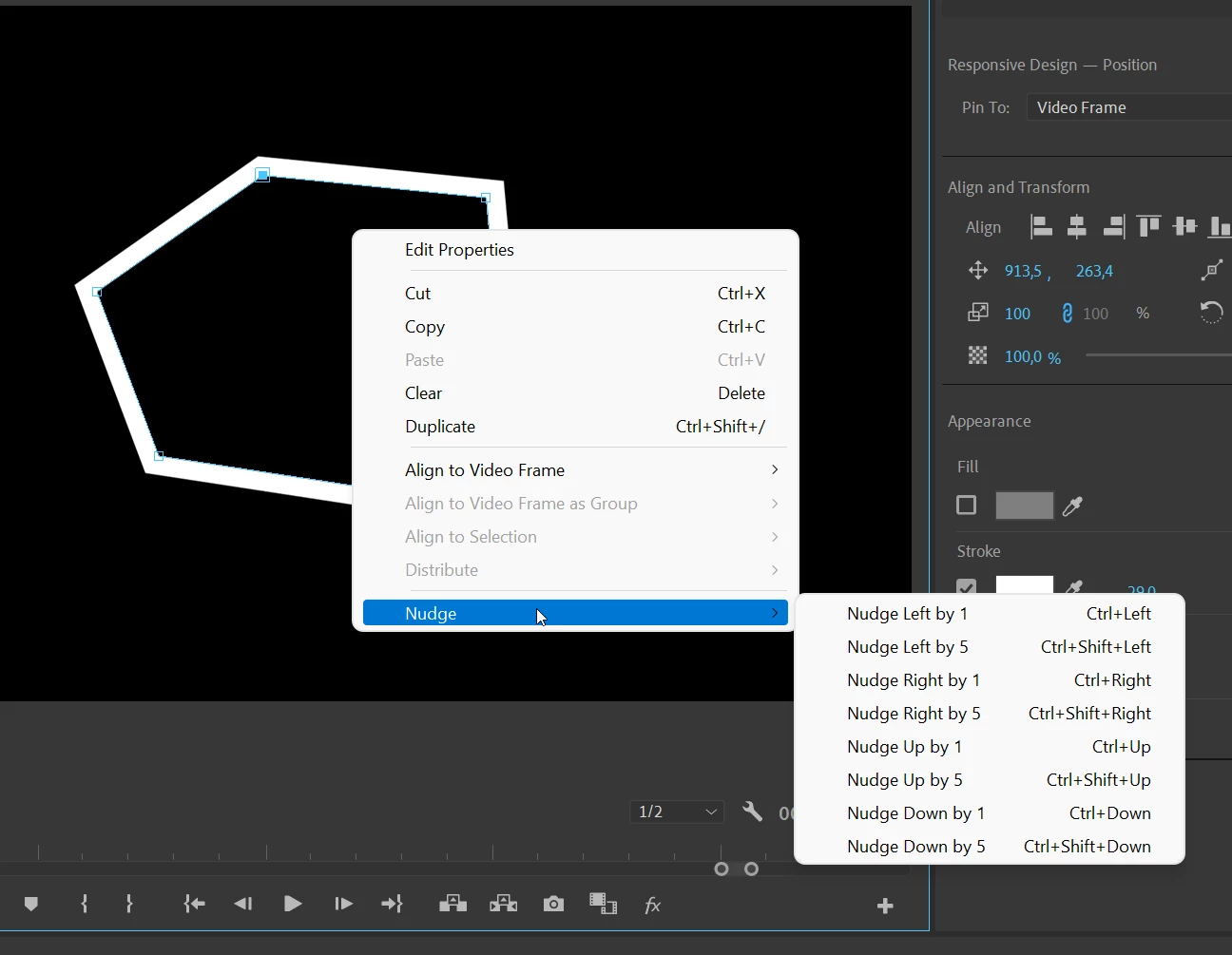The height and width of the screenshot is (955, 1232).
Task: Choose Edit Properties from the context menu
Action: tap(576, 250)
